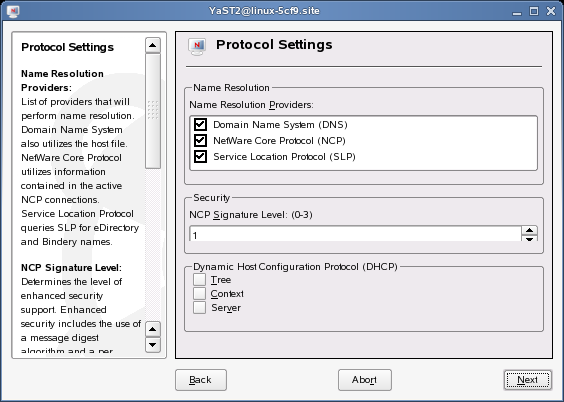Enable the DHCP Tree checkbox
Viewport: 564px width, 402px height.
(199, 279)
